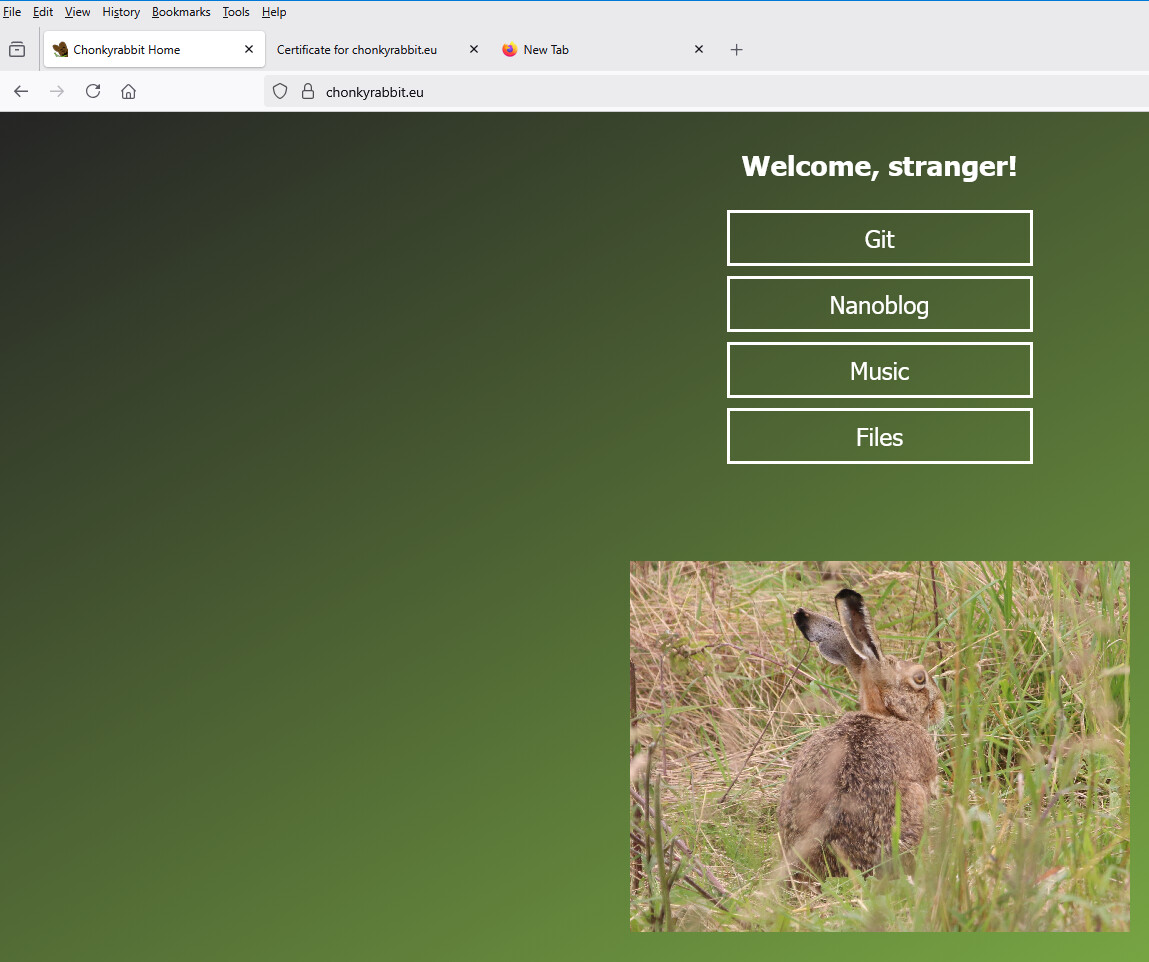Open a new tab with plus icon

tap(737, 50)
